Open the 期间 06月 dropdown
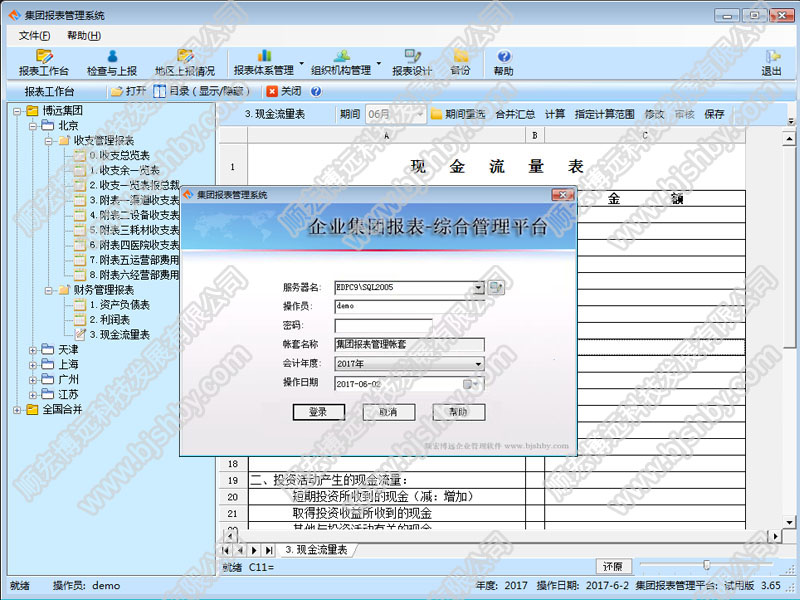The image size is (800, 600). point(420,114)
